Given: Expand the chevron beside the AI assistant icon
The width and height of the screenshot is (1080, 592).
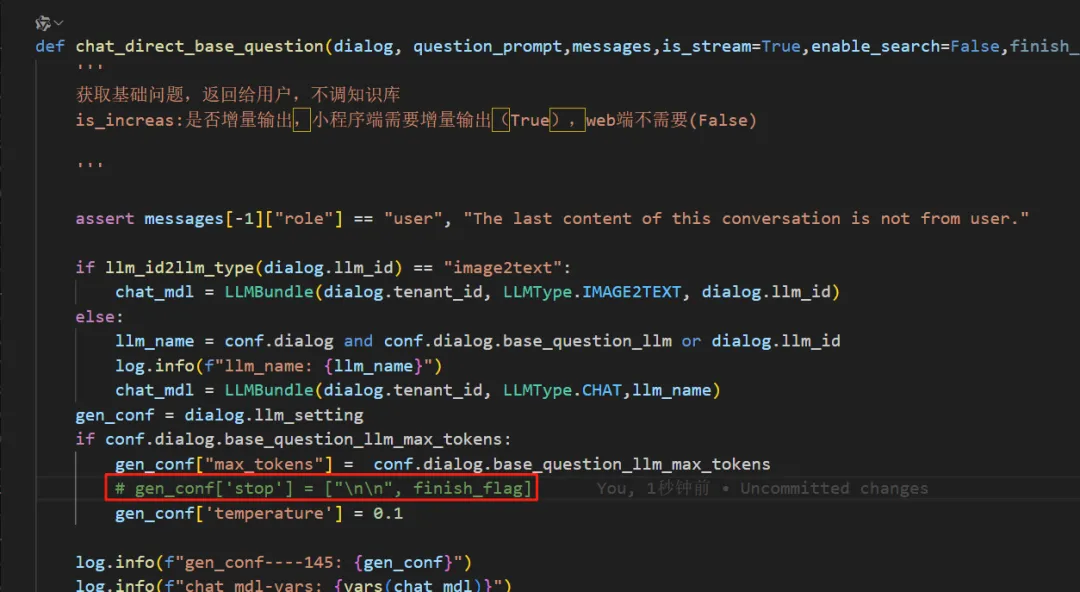Looking at the screenshot, I should 59,23.
